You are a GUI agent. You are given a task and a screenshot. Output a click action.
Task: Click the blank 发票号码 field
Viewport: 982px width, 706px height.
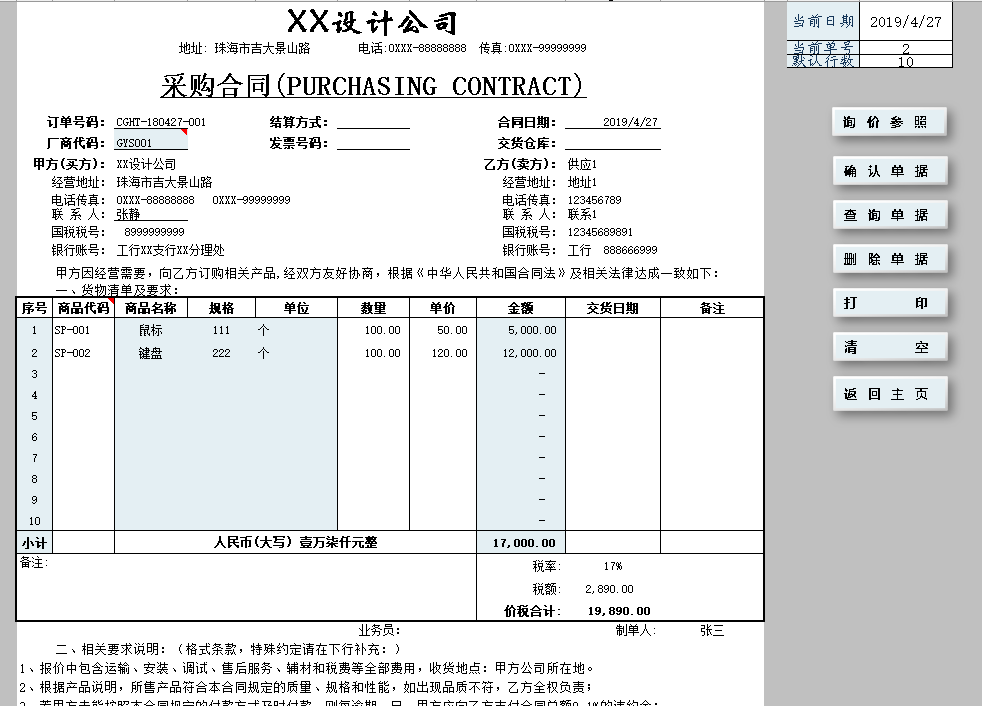tap(373, 143)
